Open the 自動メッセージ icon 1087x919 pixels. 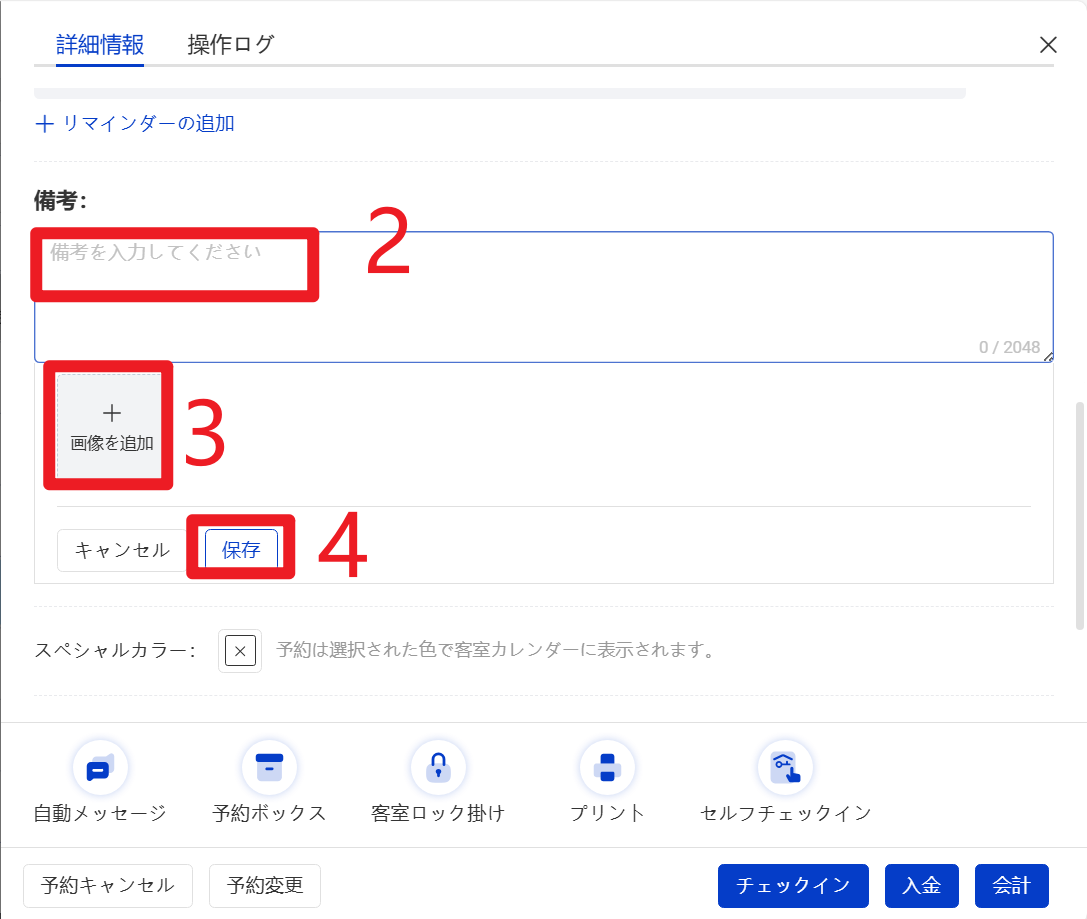point(100,768)
